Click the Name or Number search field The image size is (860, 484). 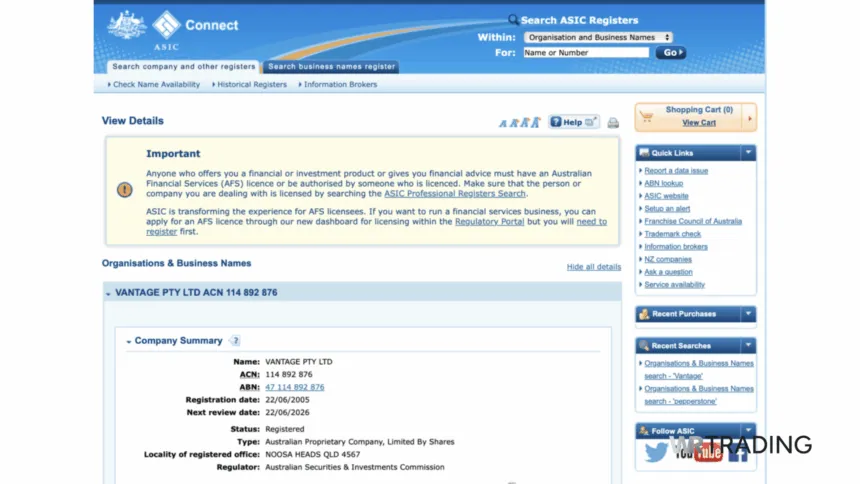tap(586, 53)
